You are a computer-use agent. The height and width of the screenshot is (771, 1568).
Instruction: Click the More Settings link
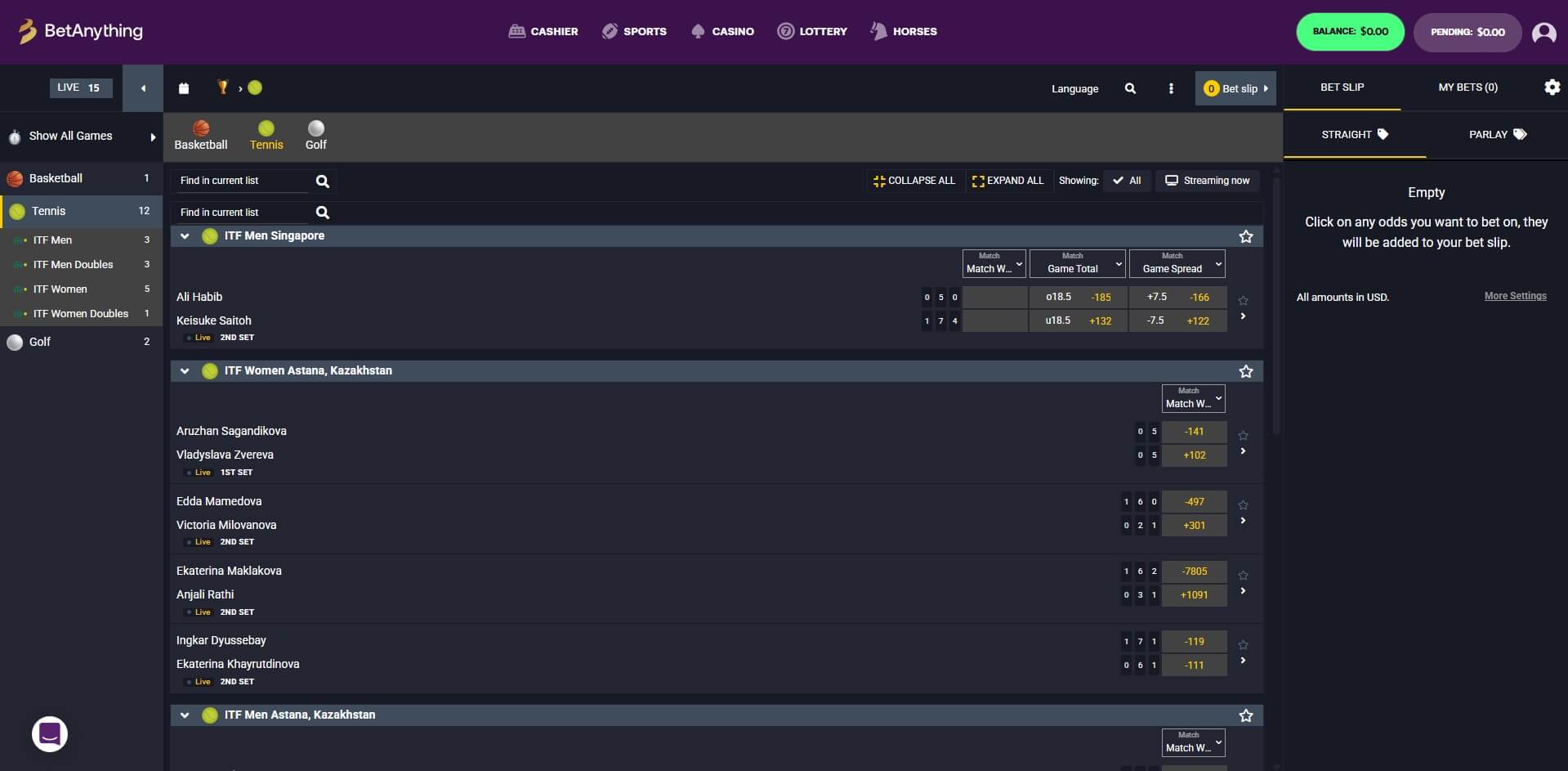pos(1514,296)
